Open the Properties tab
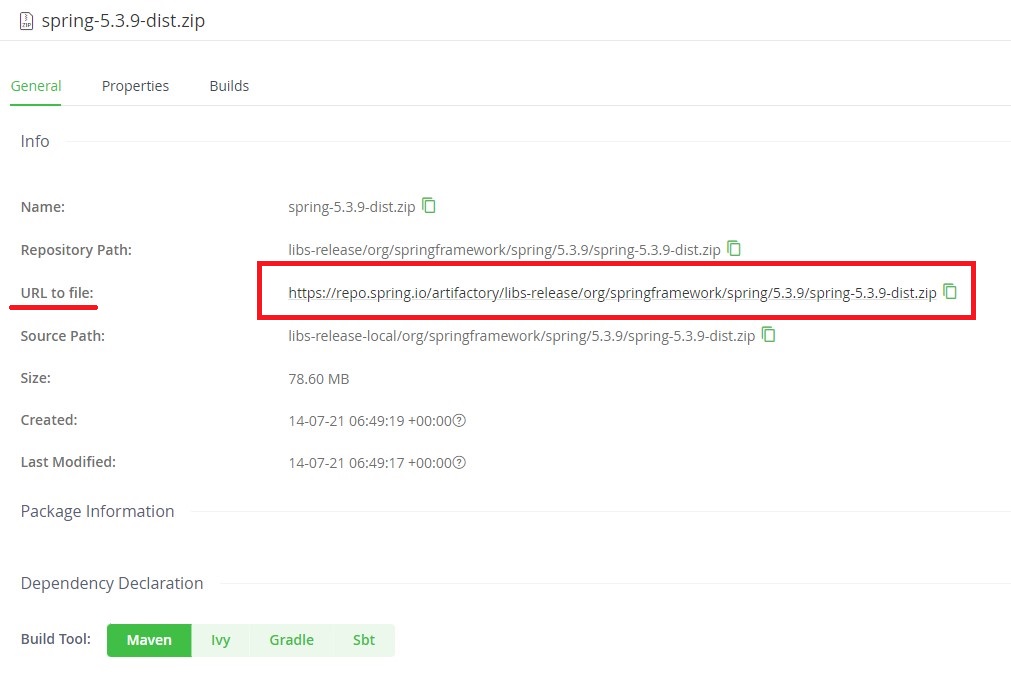Screen dimensions: 1011x684 [135, 86]
